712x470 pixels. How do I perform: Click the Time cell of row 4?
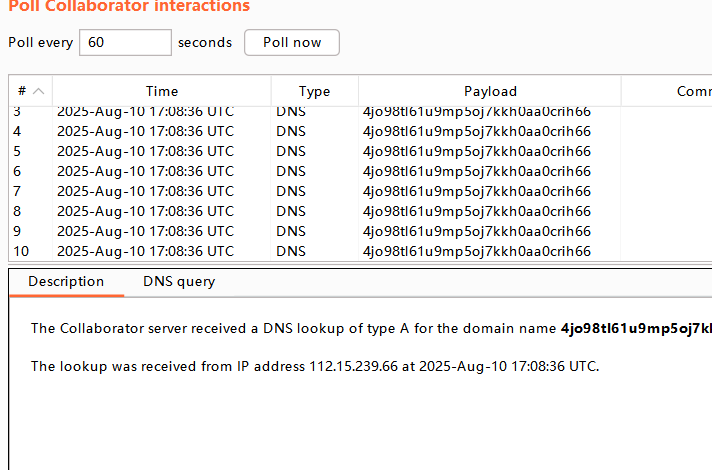[x=145, y=131]
